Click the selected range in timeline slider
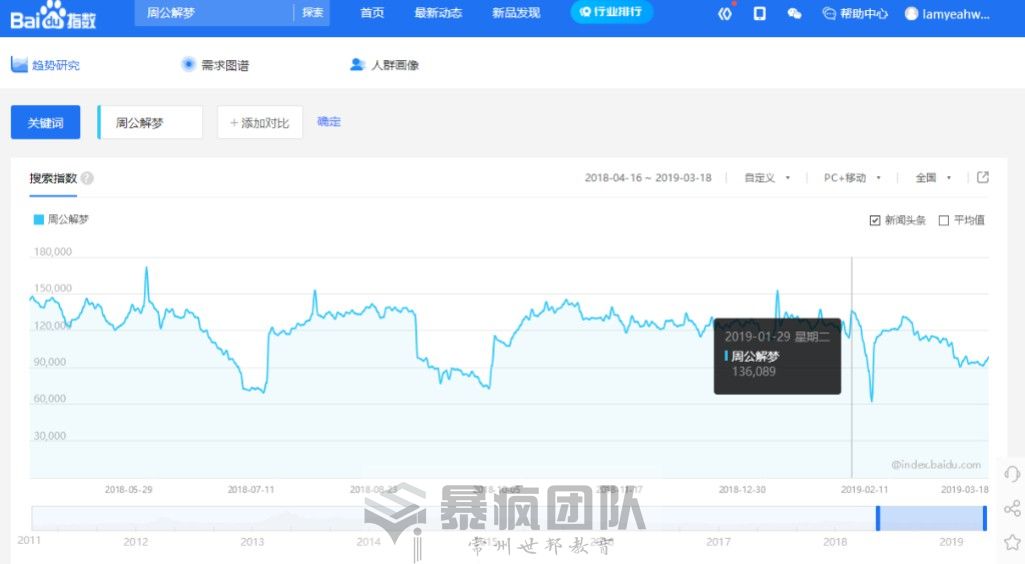The height and width of the screenshot is (564, 1025). point(931,518)
